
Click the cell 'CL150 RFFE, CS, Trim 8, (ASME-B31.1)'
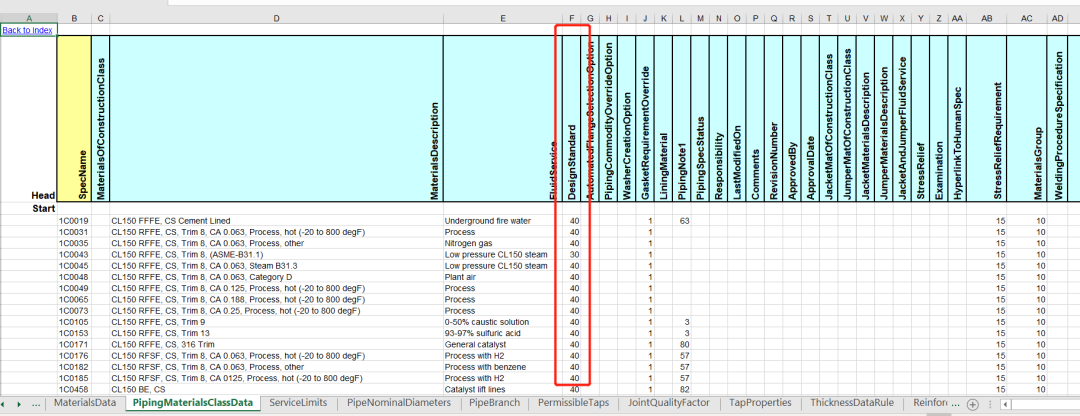coord(276,254)
